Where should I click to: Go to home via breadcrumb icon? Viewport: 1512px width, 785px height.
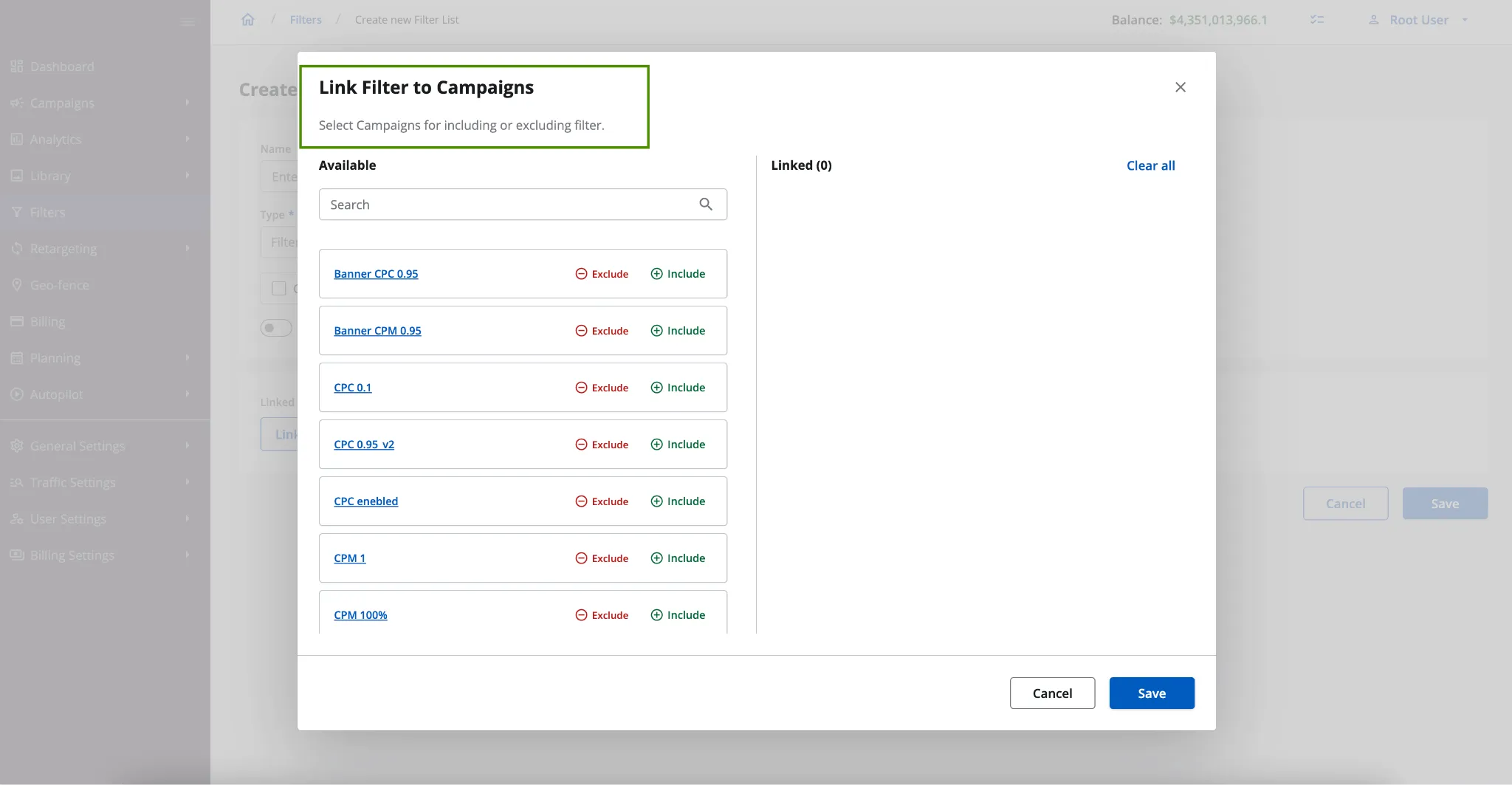(248, 20)
